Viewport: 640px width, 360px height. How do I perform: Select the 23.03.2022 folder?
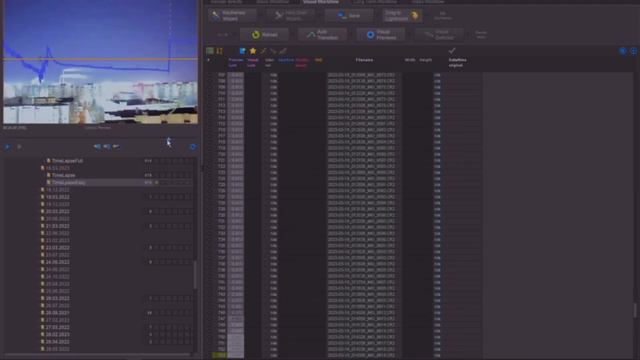point(57,248)
